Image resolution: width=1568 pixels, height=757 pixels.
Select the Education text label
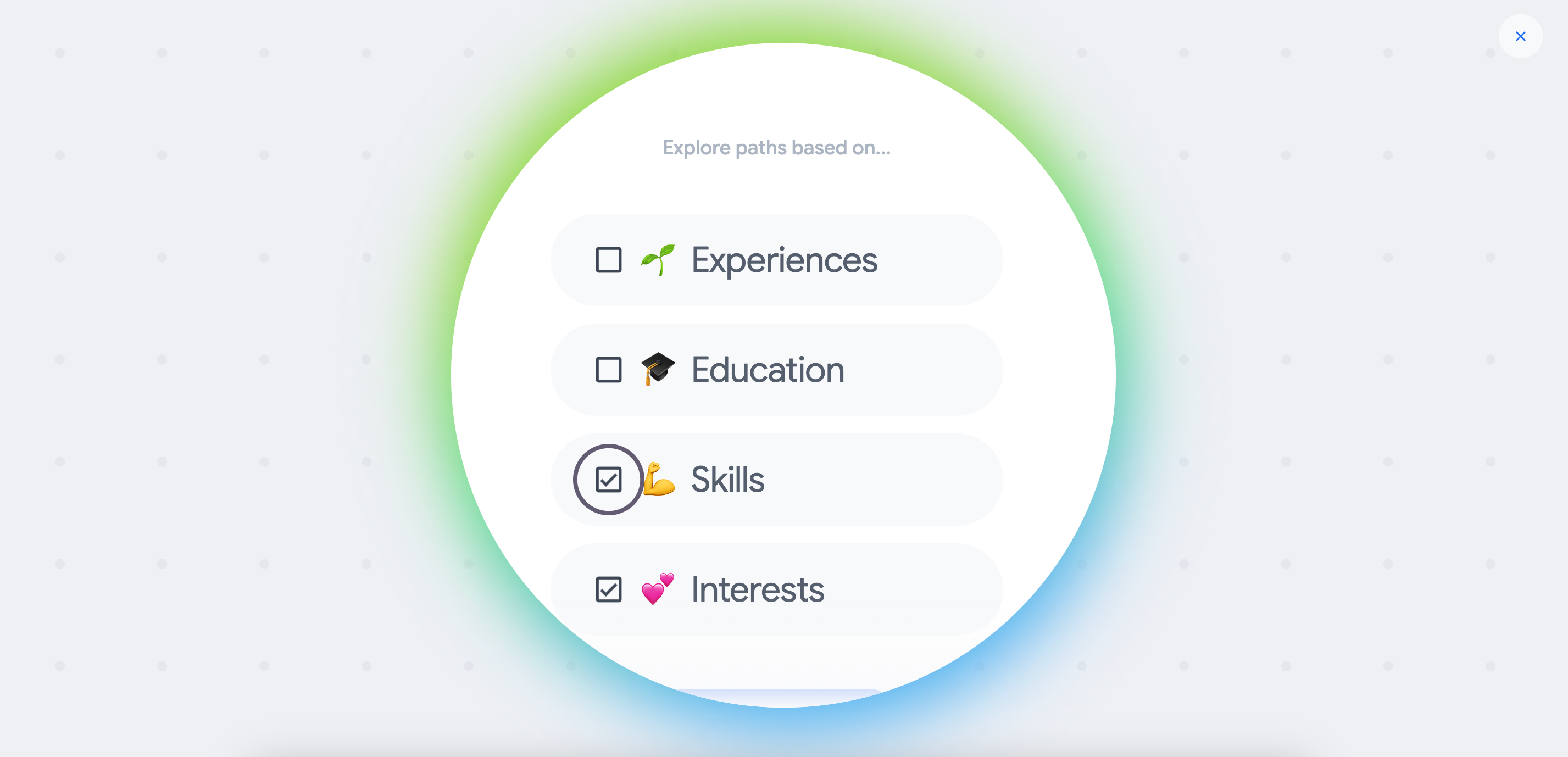768,369
